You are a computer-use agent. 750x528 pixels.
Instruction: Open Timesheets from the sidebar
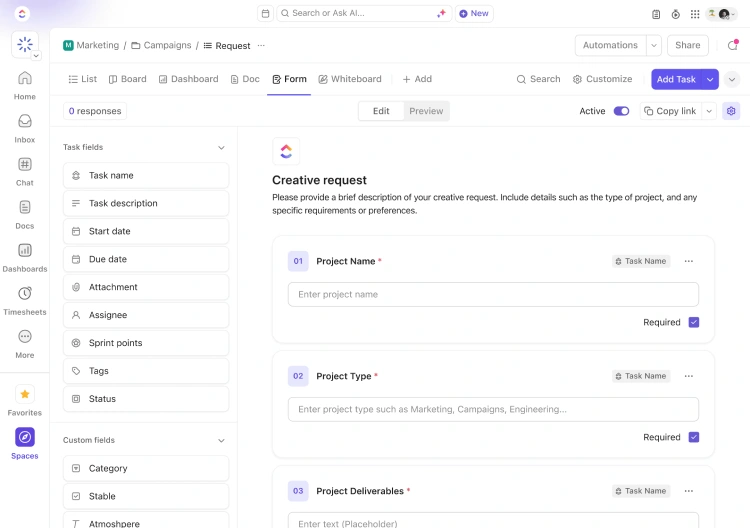point(25,294)
